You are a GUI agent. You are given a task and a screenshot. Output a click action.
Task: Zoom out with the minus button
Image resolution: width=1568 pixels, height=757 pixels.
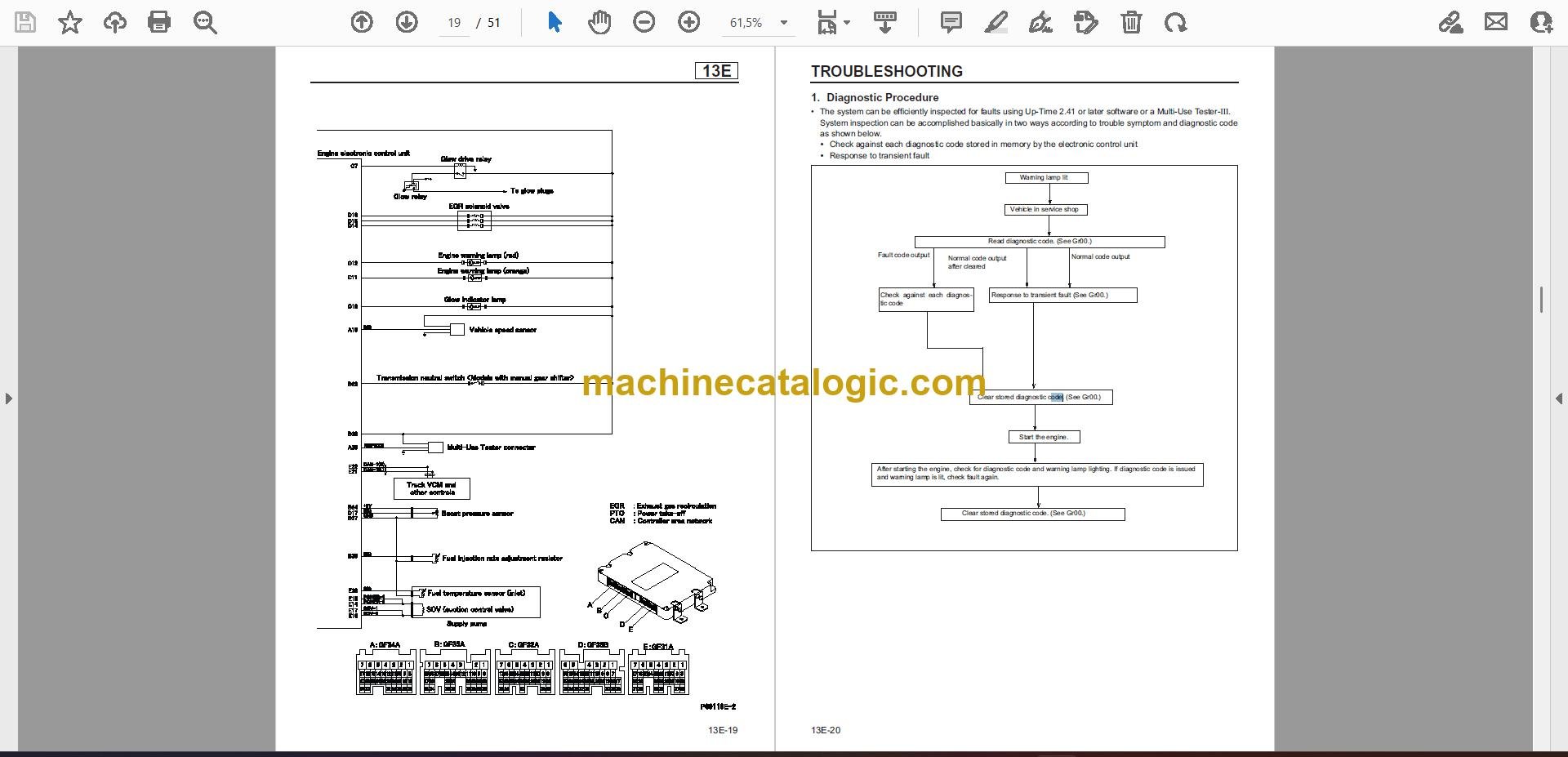pos(644,22)
